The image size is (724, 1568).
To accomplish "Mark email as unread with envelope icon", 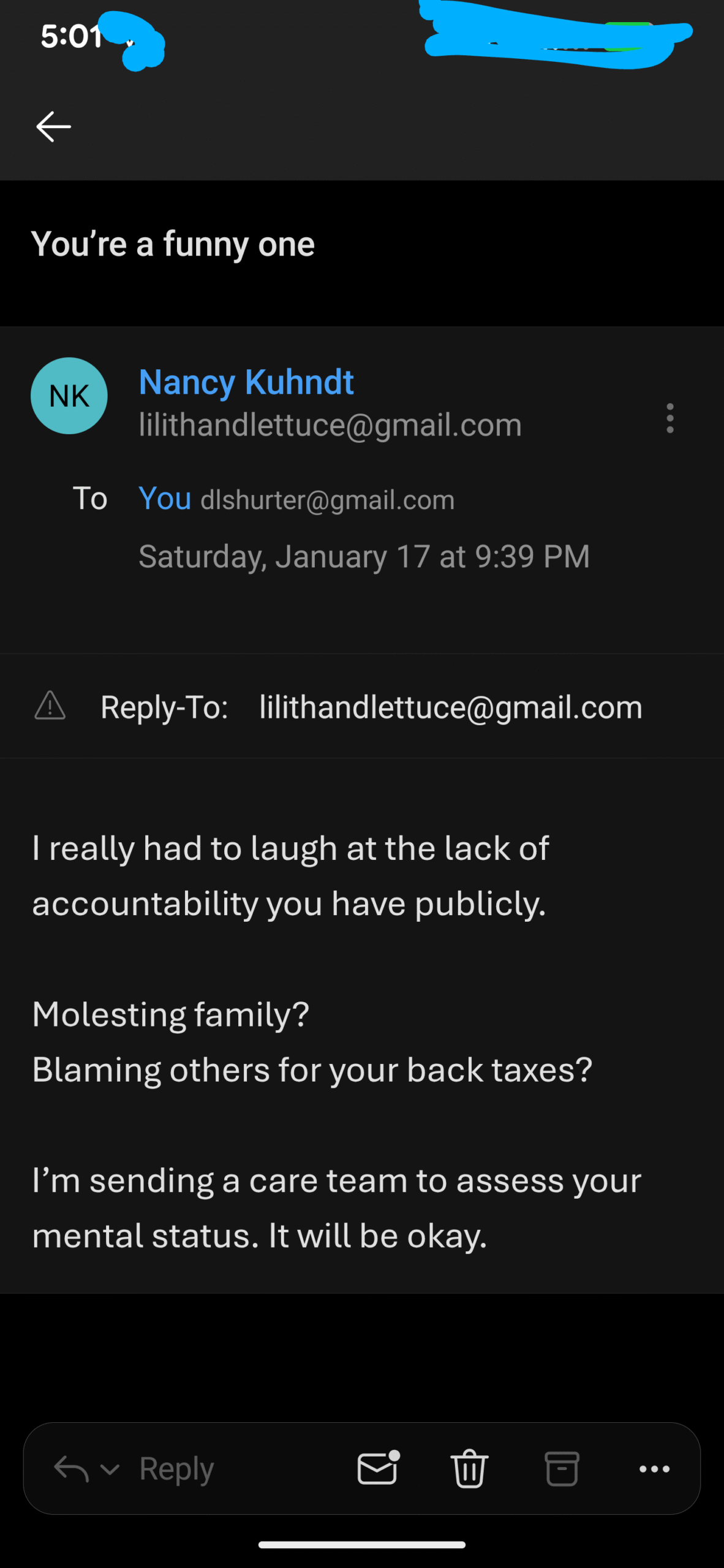I will point(378,1468).
